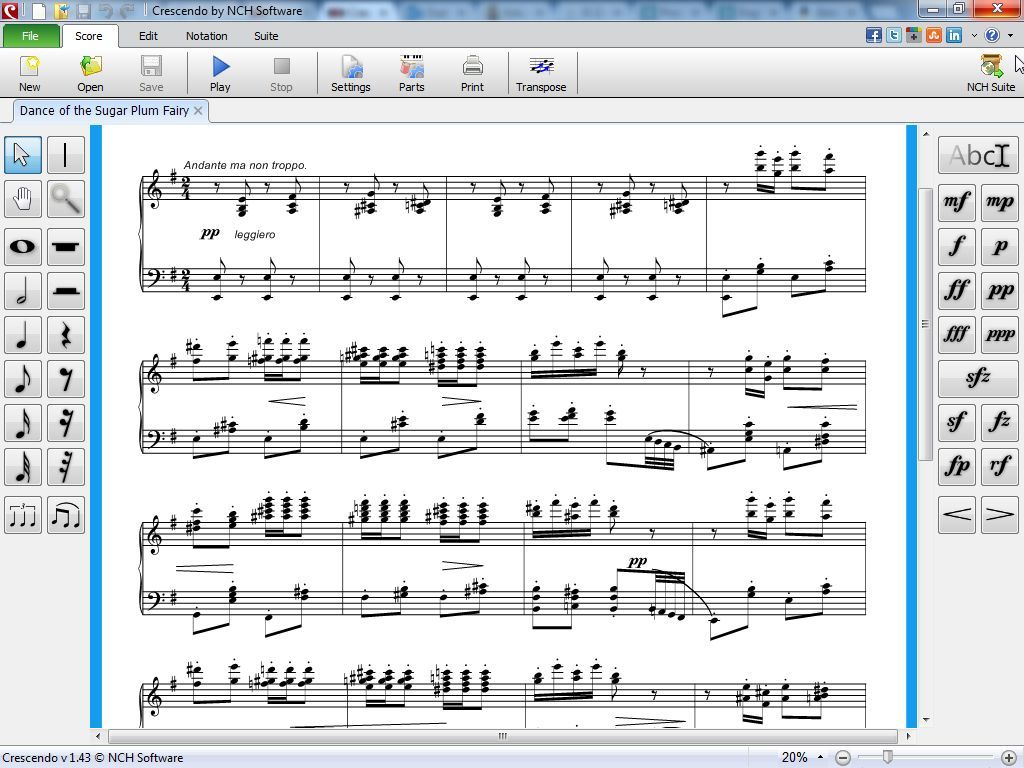Open the File menu
The width and height of the screenshot is (1024, 768).
(30, 36)
